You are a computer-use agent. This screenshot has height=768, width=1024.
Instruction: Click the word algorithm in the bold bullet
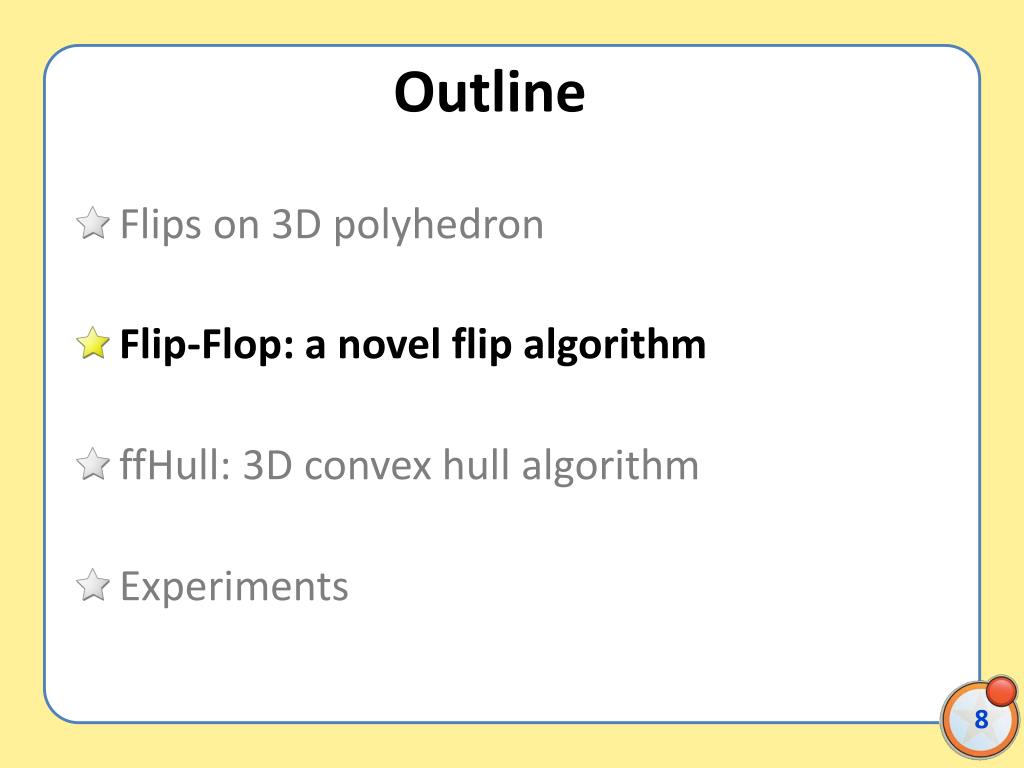coord(615,345)
